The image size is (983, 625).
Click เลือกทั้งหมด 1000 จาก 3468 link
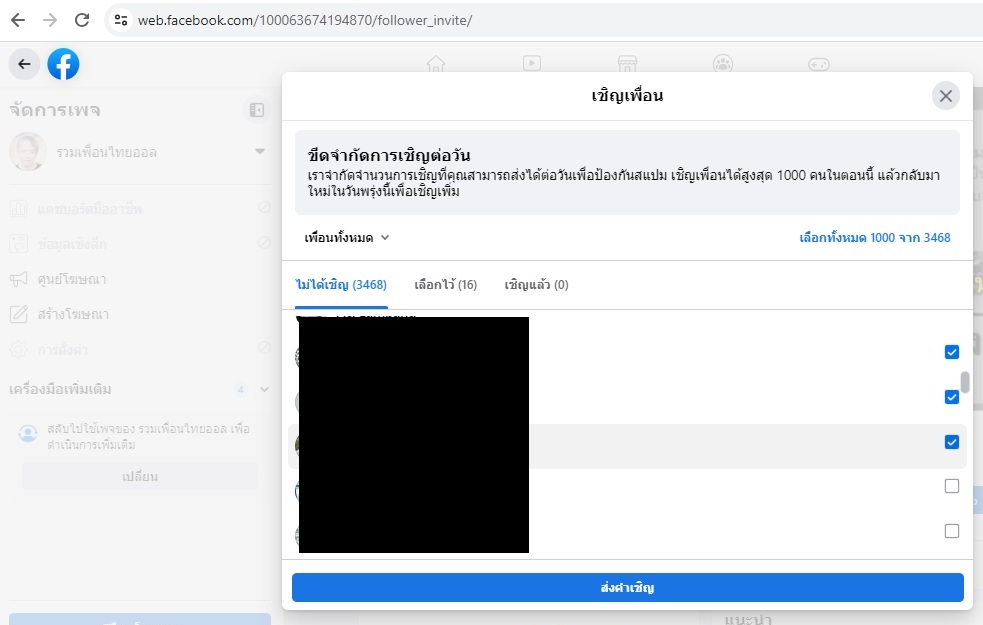click(x=875, y=237)
